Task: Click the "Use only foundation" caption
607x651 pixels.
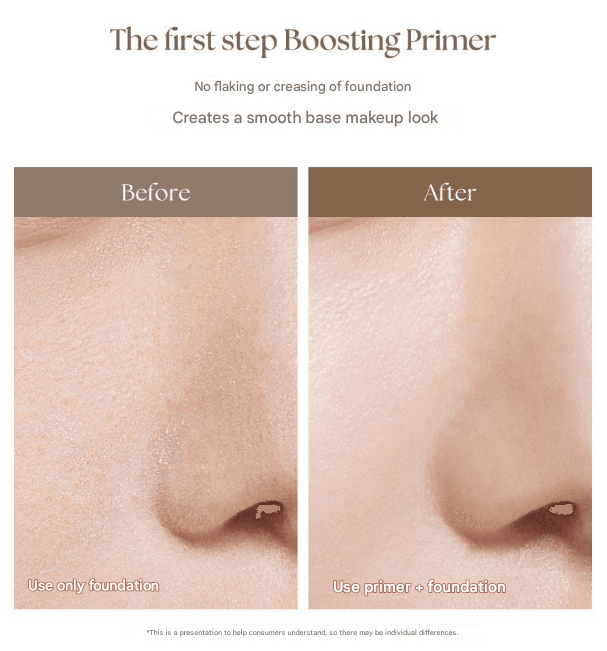Action: tap(93, 585)
